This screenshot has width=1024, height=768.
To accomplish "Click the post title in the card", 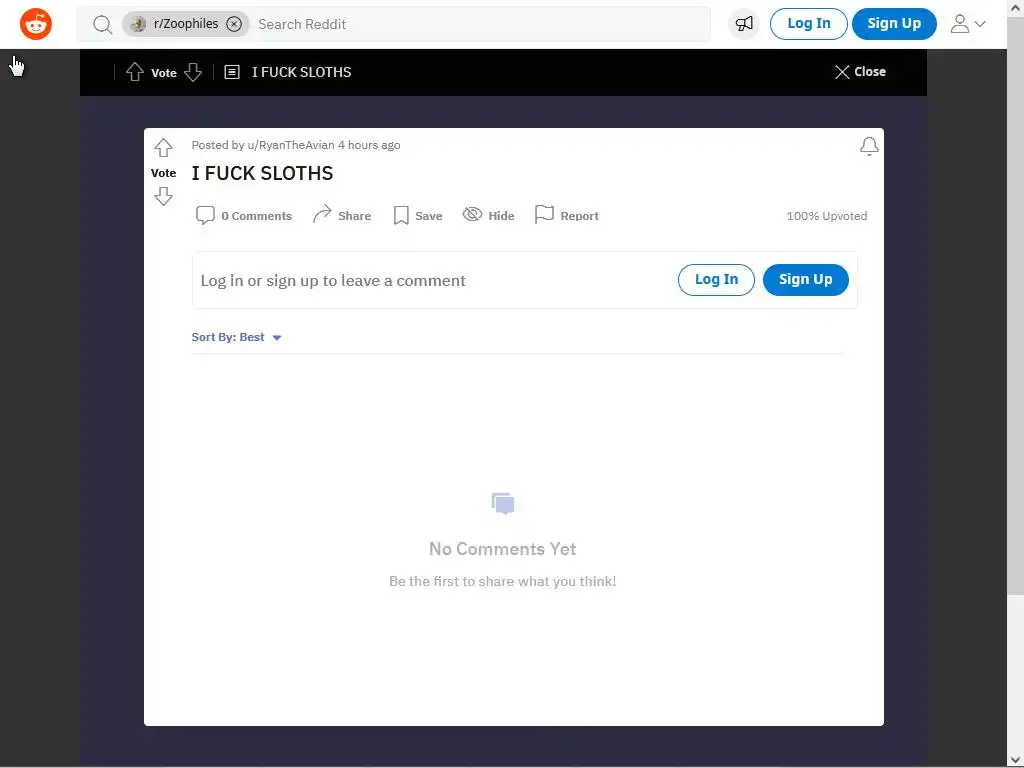I will [262, 173].
